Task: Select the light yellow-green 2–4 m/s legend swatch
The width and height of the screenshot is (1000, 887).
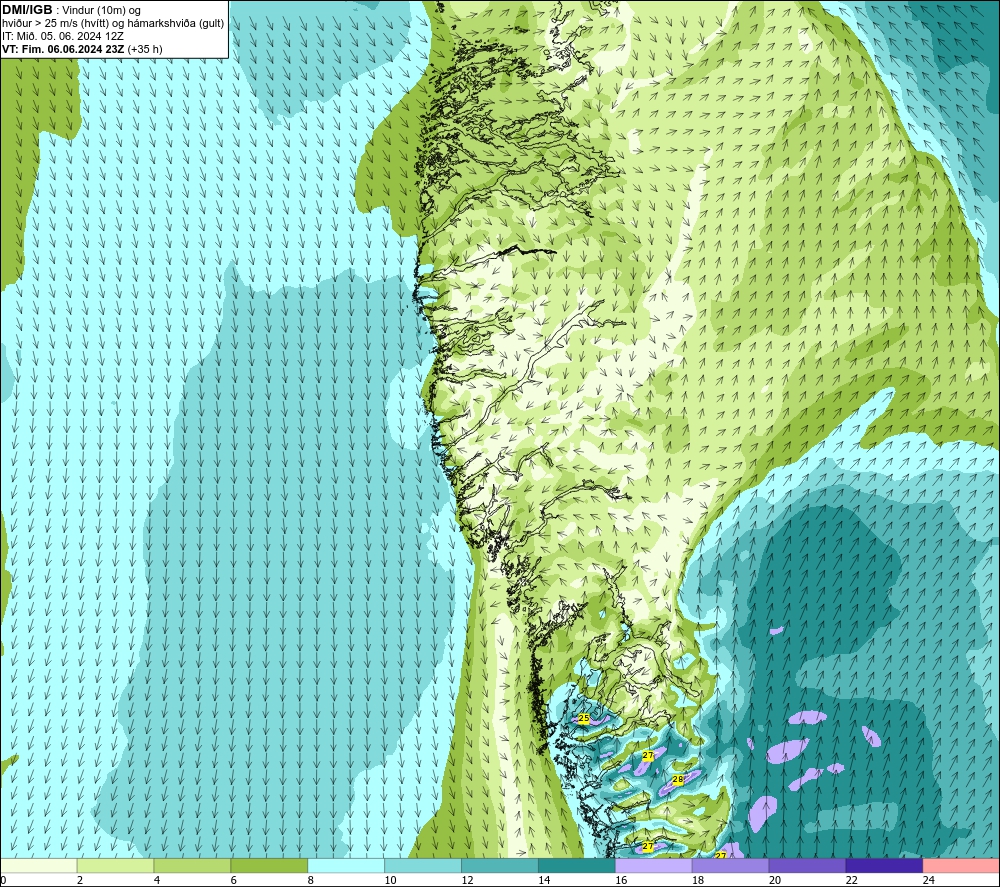Action: [115, 865]
